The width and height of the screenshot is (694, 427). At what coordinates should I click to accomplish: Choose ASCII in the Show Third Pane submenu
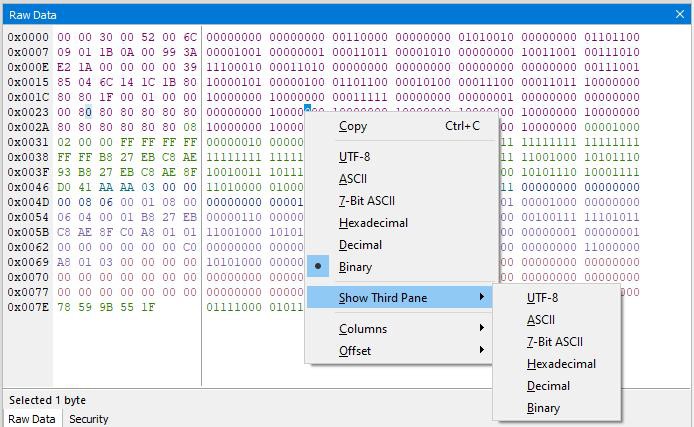(x=557, y=320)
